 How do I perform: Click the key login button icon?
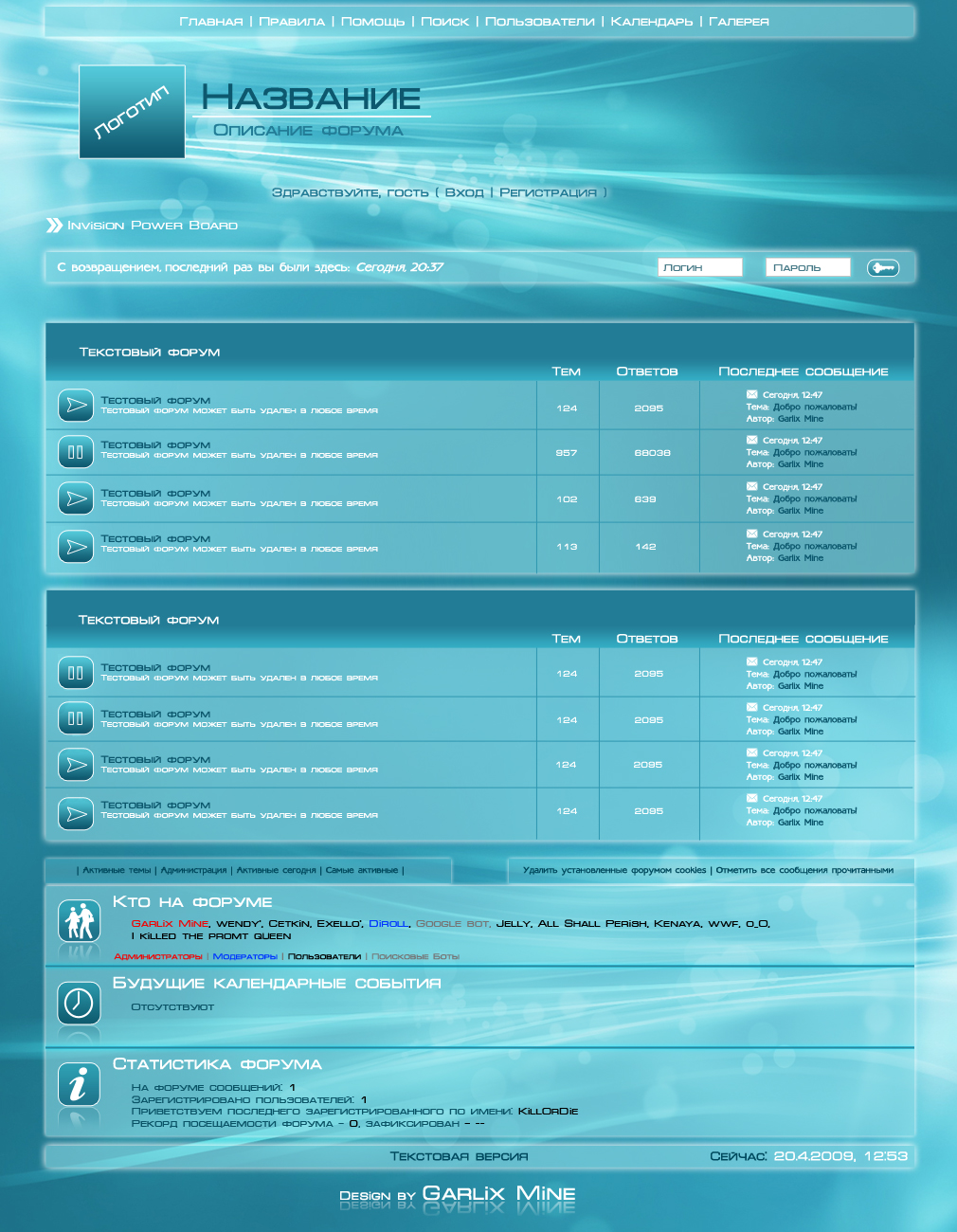point(884,268)
